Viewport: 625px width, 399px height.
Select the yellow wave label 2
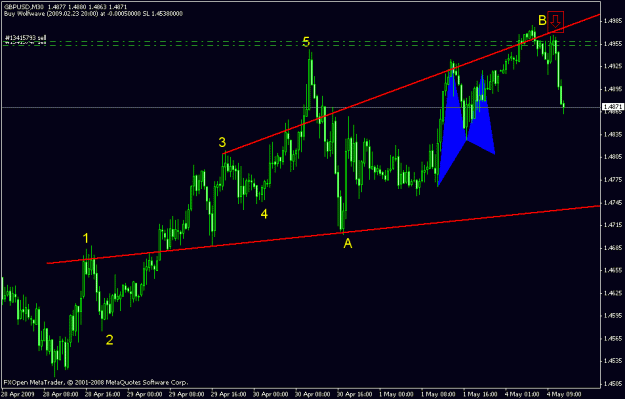pos(109,340)
